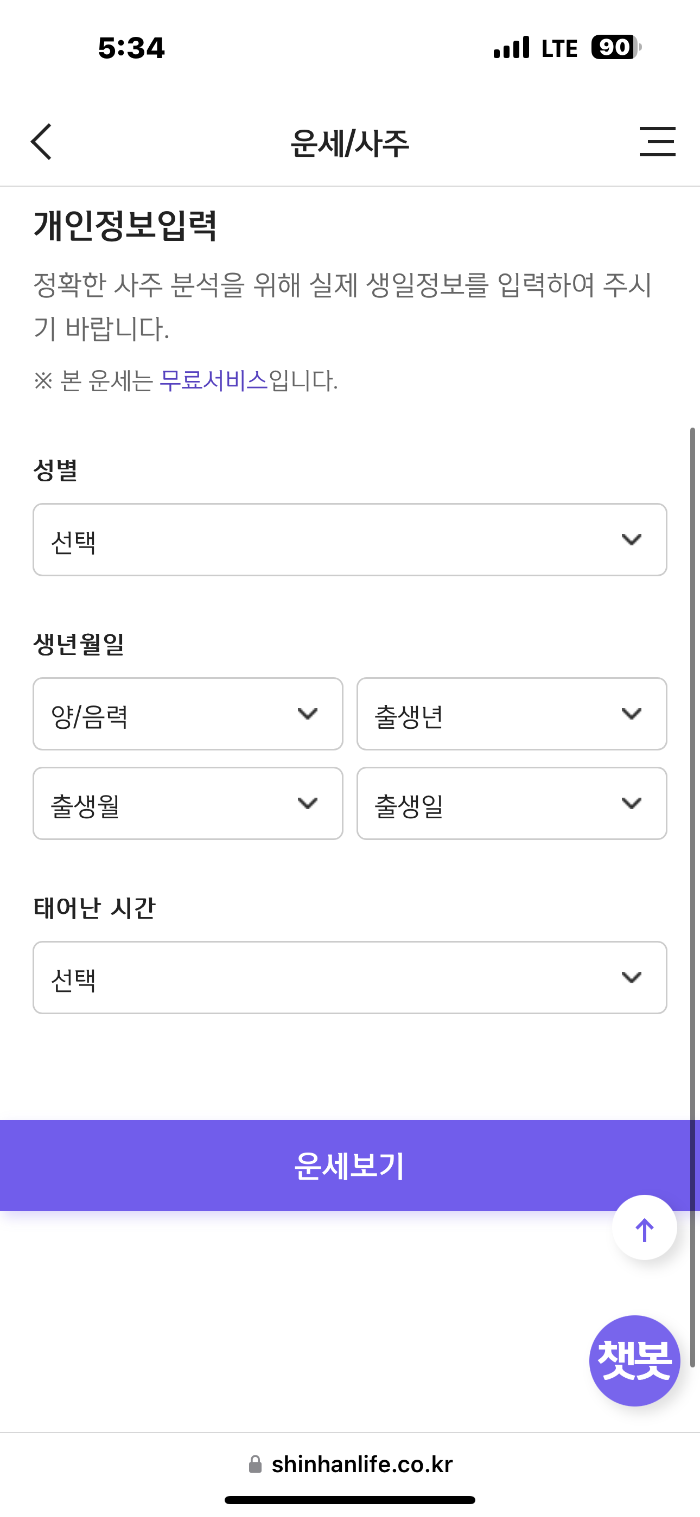Tap the 운세/사주 page title
Viewport: 700px width, 1517px height.
pos(349,143)
